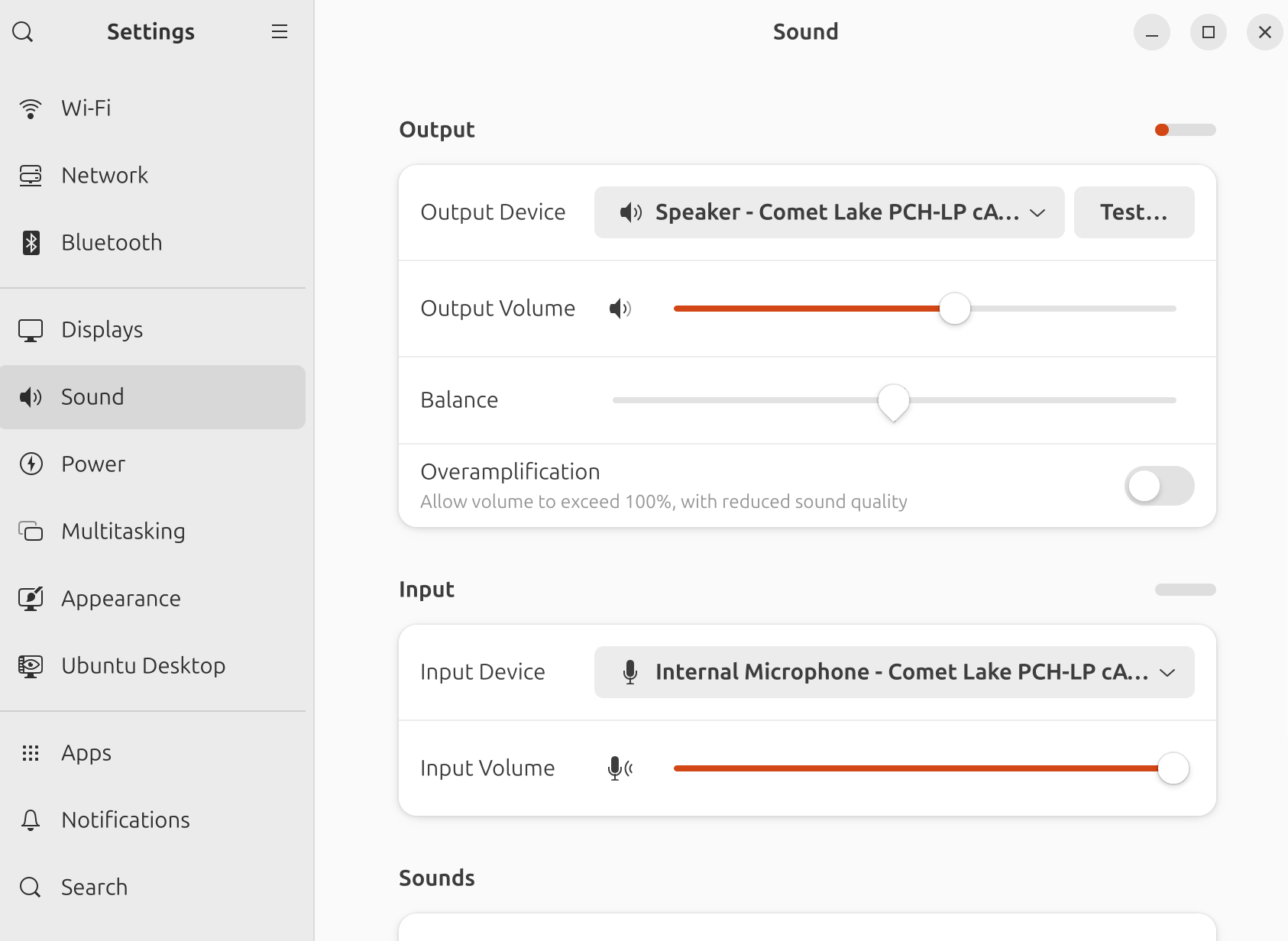Click the speaker icon inside Output Device selector
This screenshot has width=1288, height=941.
pyautogui.click(x=631, y=212)
